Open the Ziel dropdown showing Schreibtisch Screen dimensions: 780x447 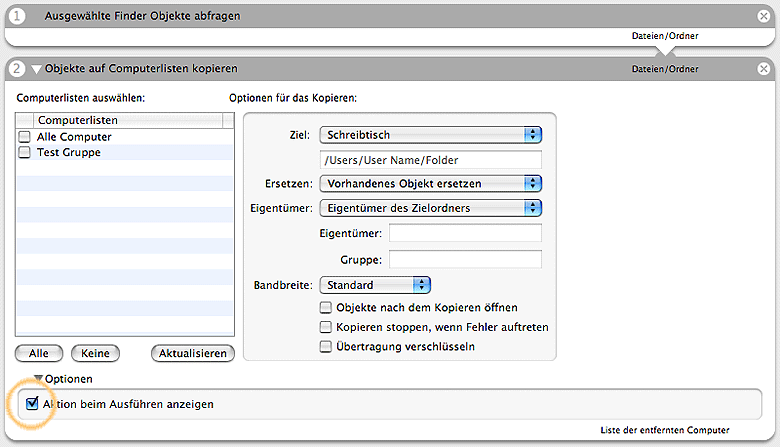430,134
